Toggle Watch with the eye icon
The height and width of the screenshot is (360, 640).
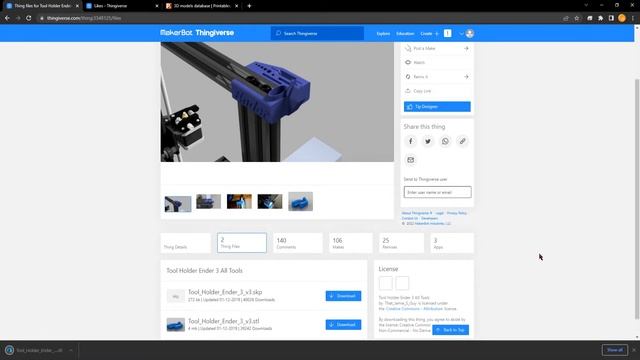click(x=408, y=62)
